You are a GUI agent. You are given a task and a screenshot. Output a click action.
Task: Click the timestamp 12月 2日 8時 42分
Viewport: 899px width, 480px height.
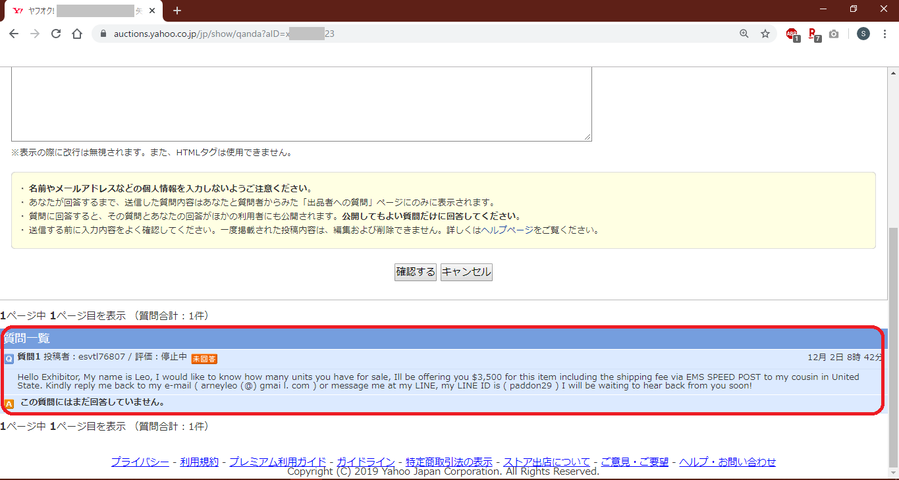[845, 357]
